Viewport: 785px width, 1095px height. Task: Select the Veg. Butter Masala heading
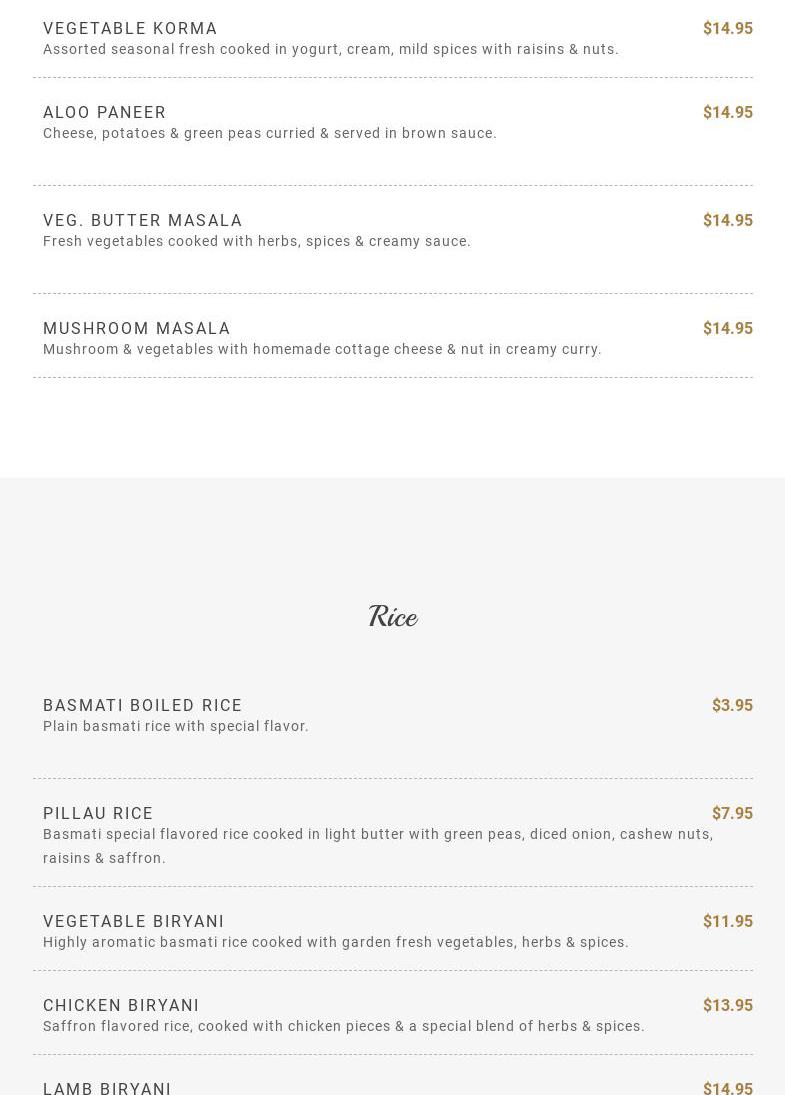(143, 220)
